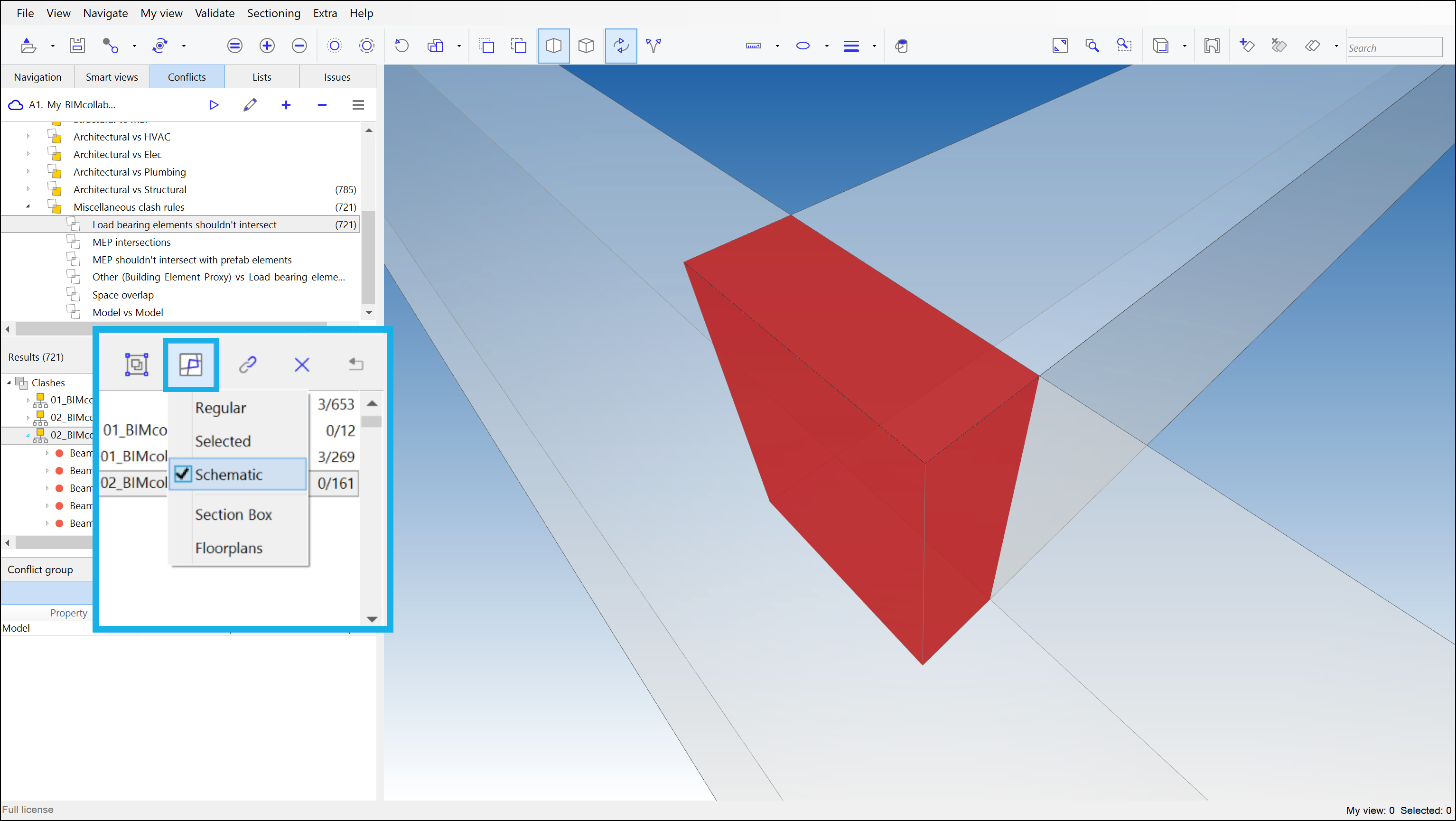This screenshot has width=1456, height=821.
Task: Open the dropdown beside the ruler icon
Action: click(x=777, y=47)
